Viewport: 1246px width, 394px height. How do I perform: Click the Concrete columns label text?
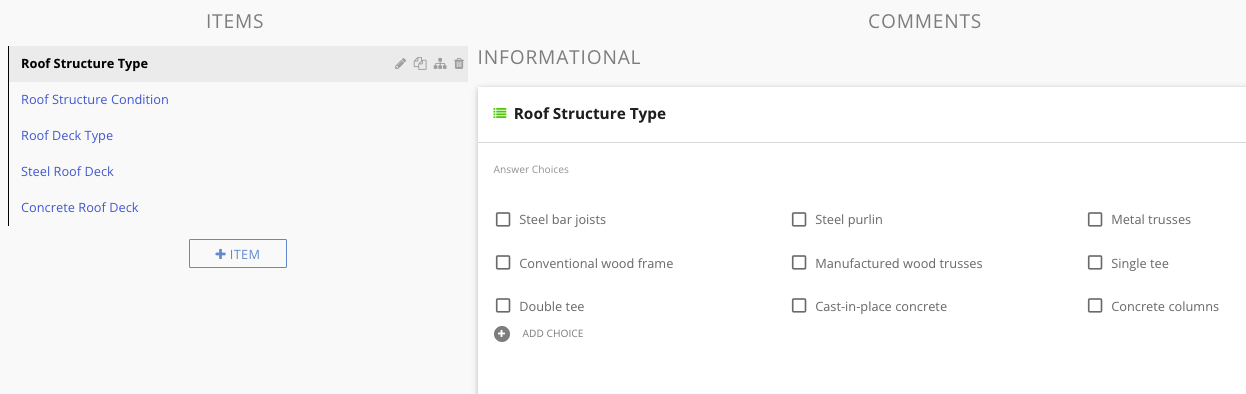coord(1165,307)
